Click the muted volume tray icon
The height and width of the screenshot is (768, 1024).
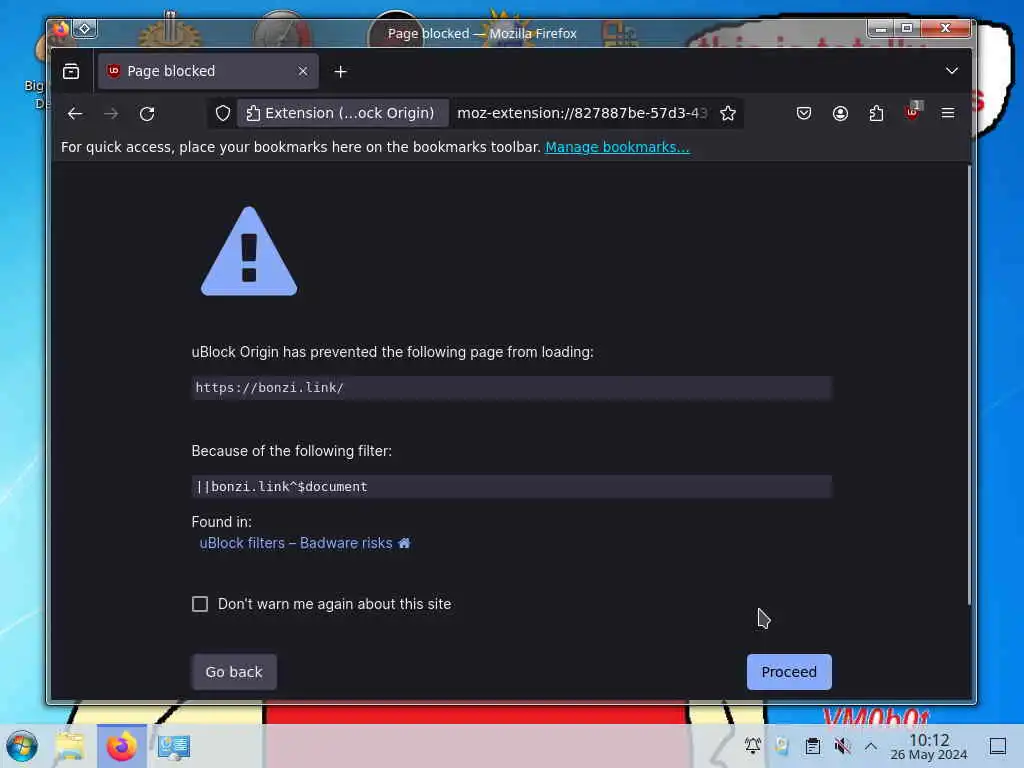pos(842,746)
